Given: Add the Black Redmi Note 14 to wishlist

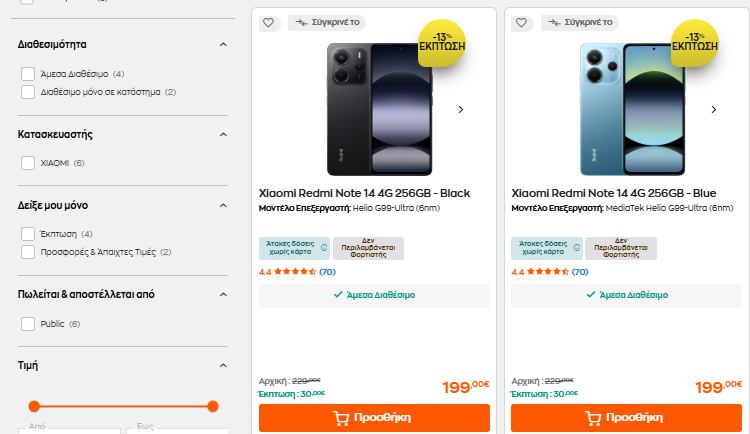Looking at the screenshot, I should (x=268, y=23).
